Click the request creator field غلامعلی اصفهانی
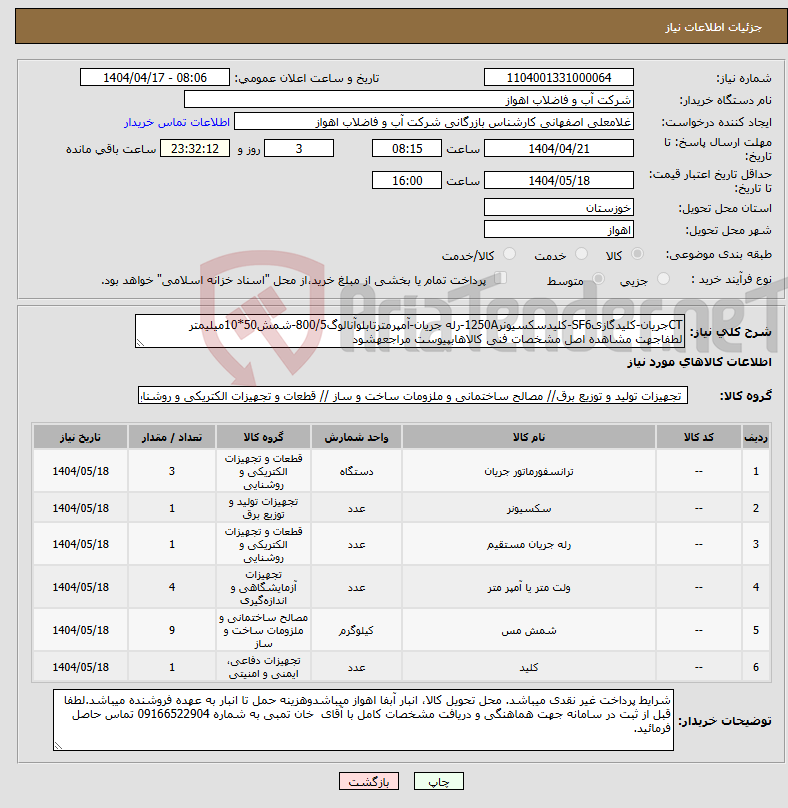 (x=434, y=122)
